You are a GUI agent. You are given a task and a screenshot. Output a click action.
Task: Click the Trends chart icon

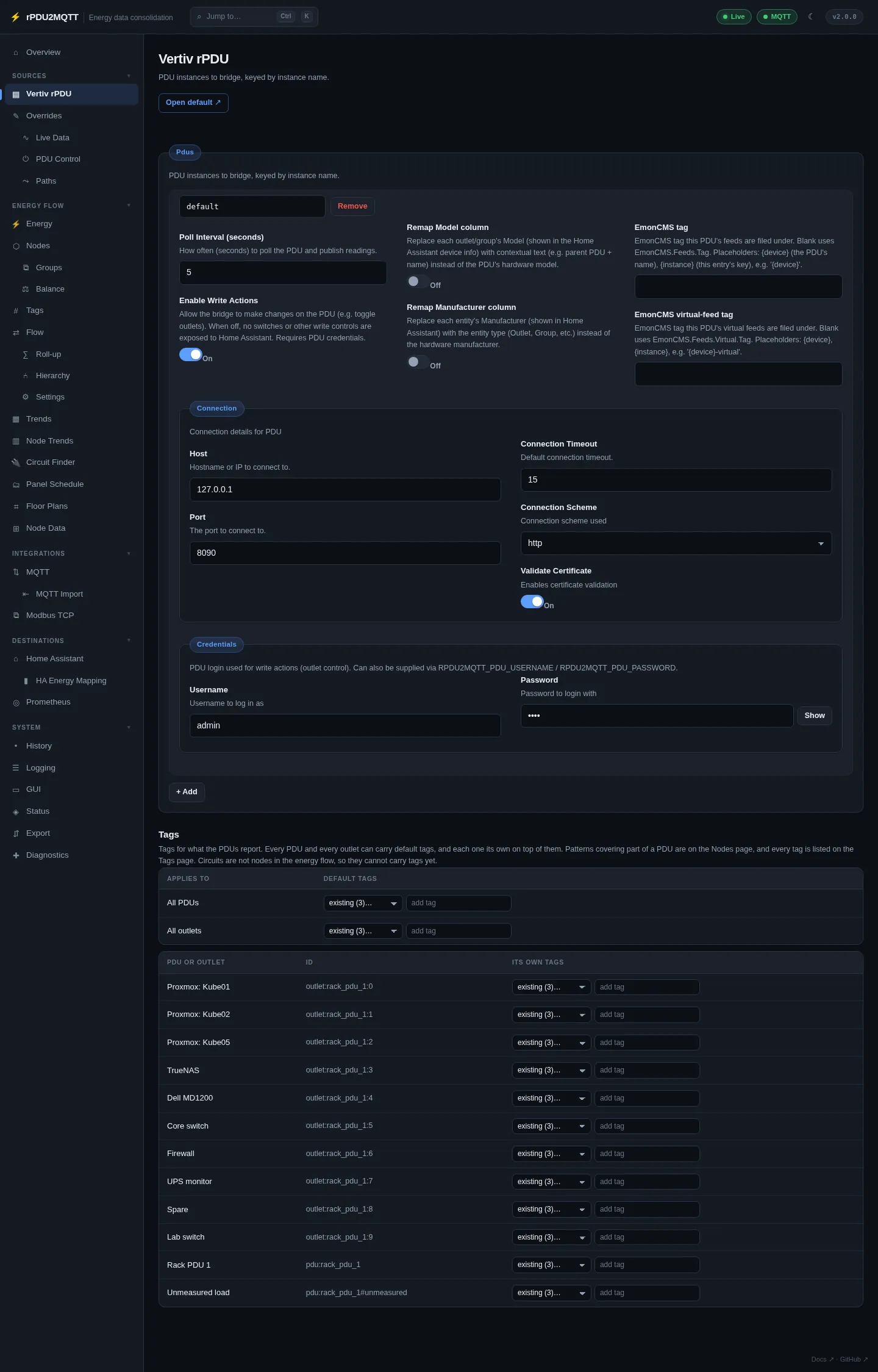click(x=16, y=419)
